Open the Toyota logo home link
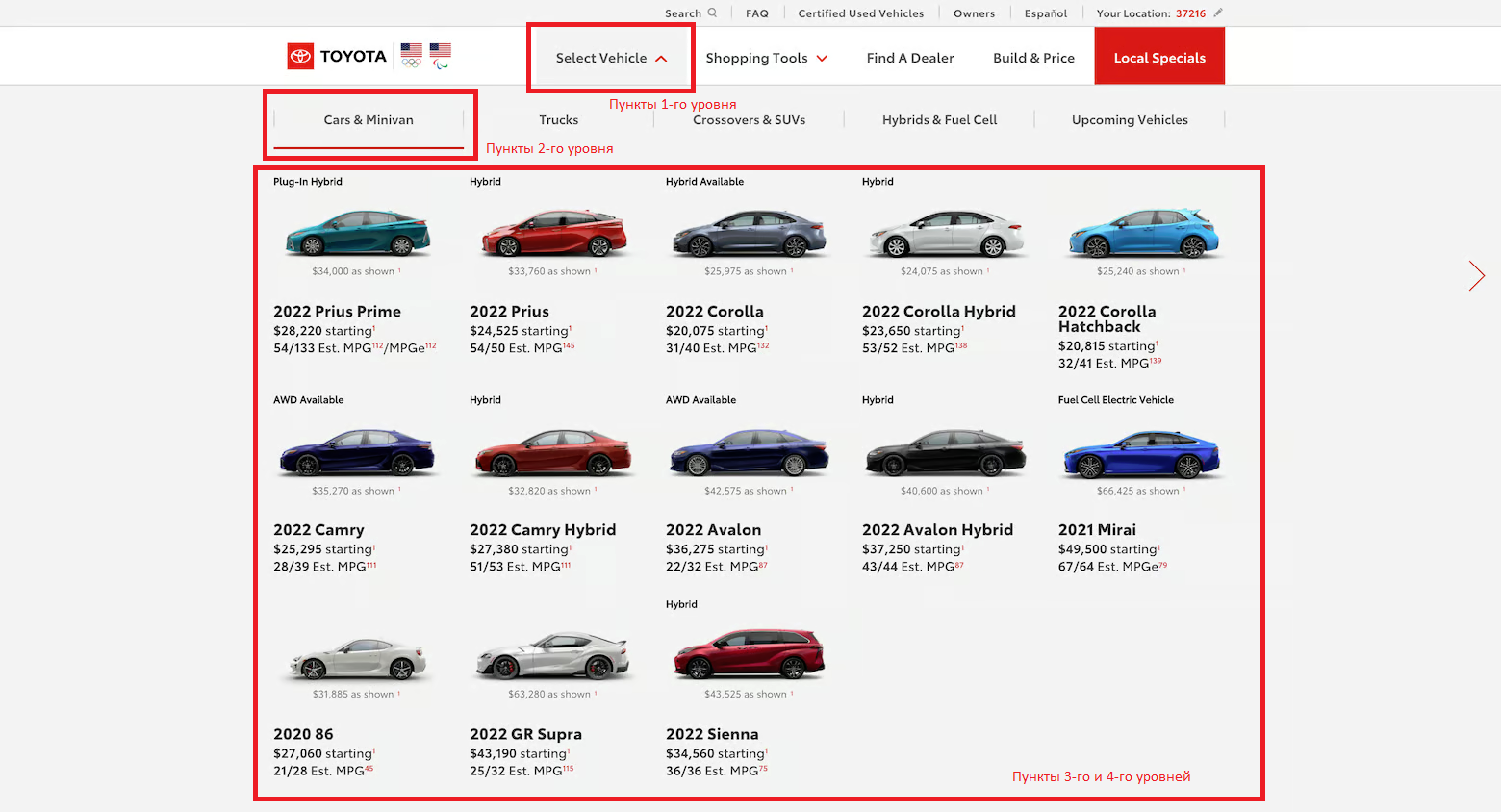Viewport: 1501px width, 812px height. [x=337, y=57]
